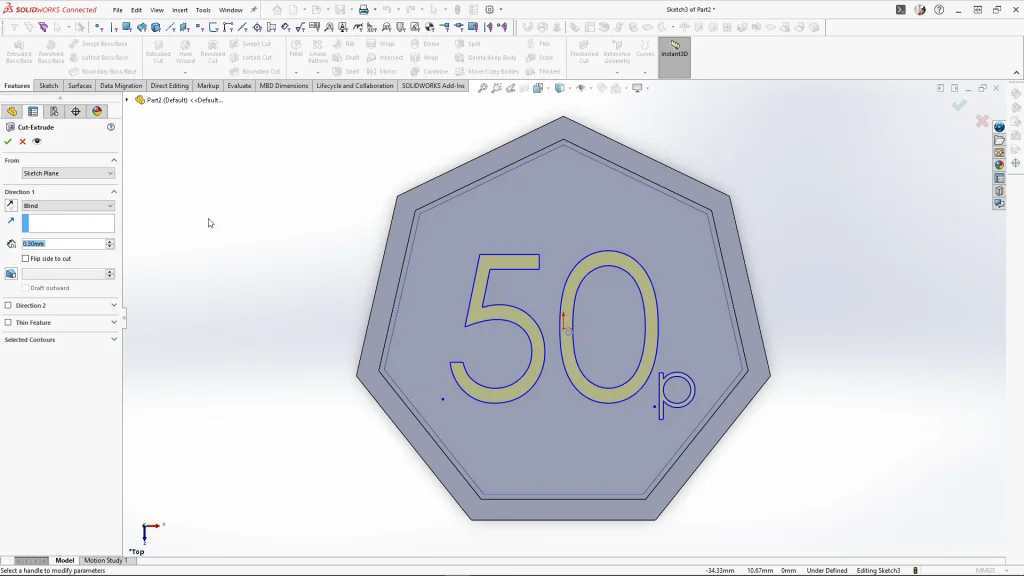
Task: Accept the Cut-Extrude with green checkmark
Action: click(8, 141)
